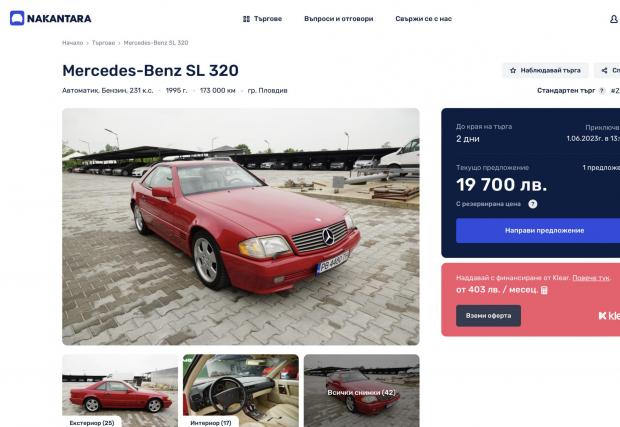Screen dimensions: 620x427
Task: Open the reserved price question mark tooltip
Action: pos(533,204)
